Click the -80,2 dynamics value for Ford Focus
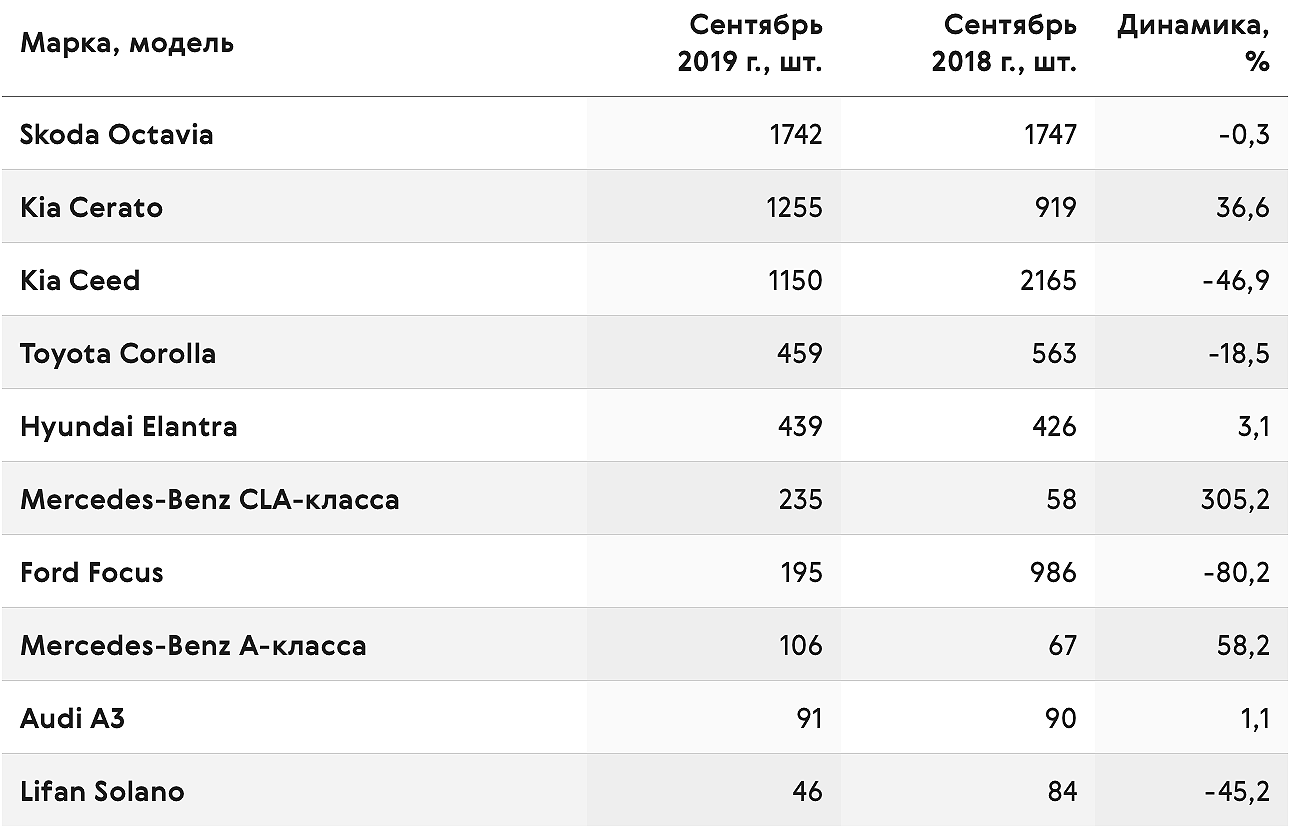1290x827 pixels. coord(1236,572)
